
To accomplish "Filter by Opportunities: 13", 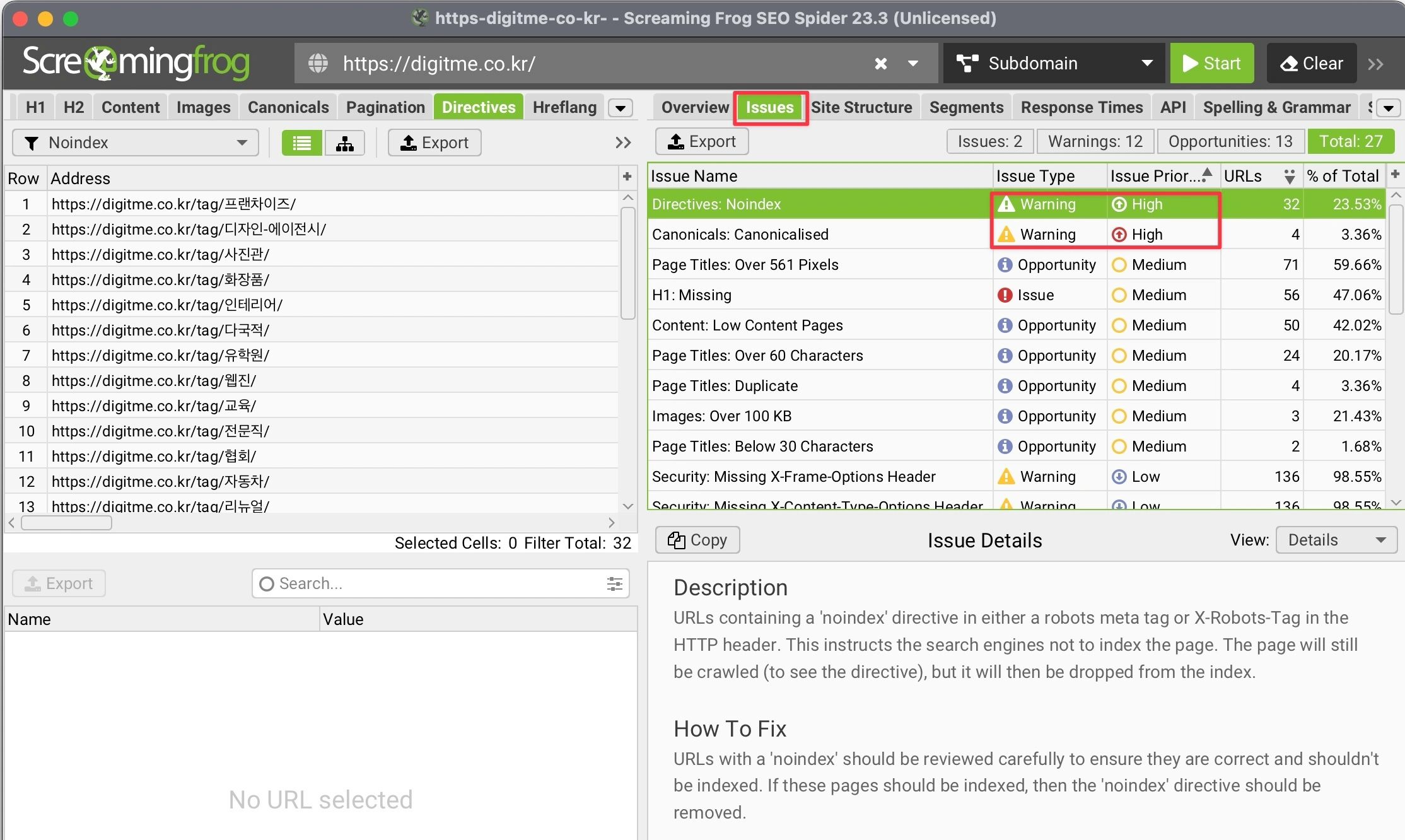I will pyautogui.click(x=1230, y=141).
